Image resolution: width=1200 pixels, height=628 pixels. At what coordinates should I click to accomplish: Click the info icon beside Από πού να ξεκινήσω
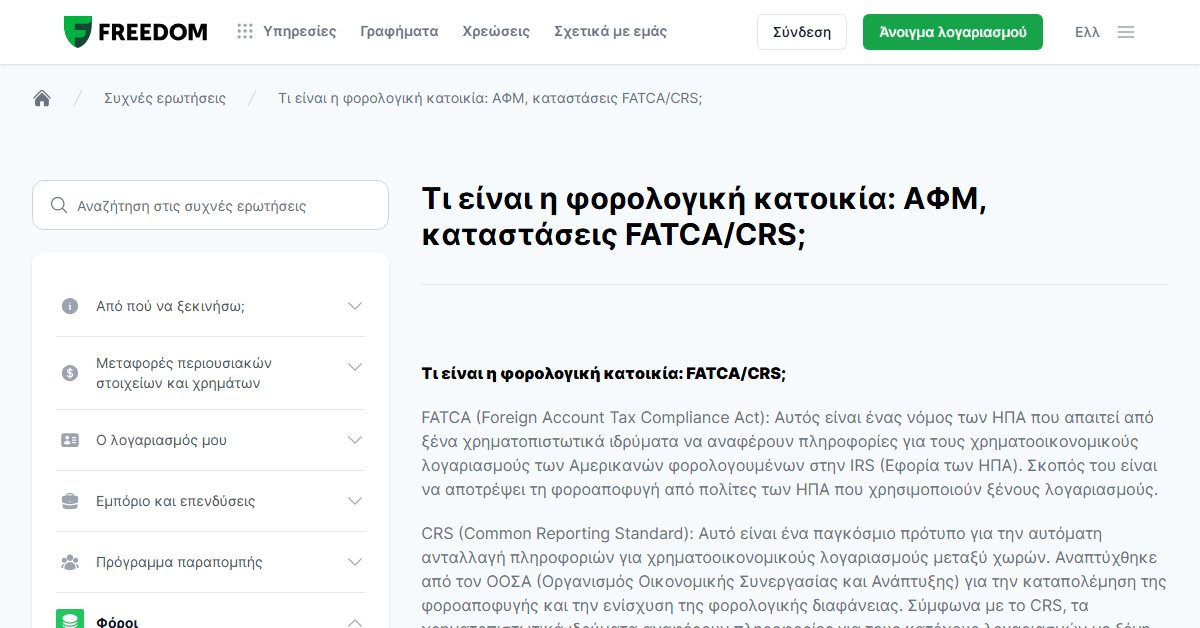[70, 306]
